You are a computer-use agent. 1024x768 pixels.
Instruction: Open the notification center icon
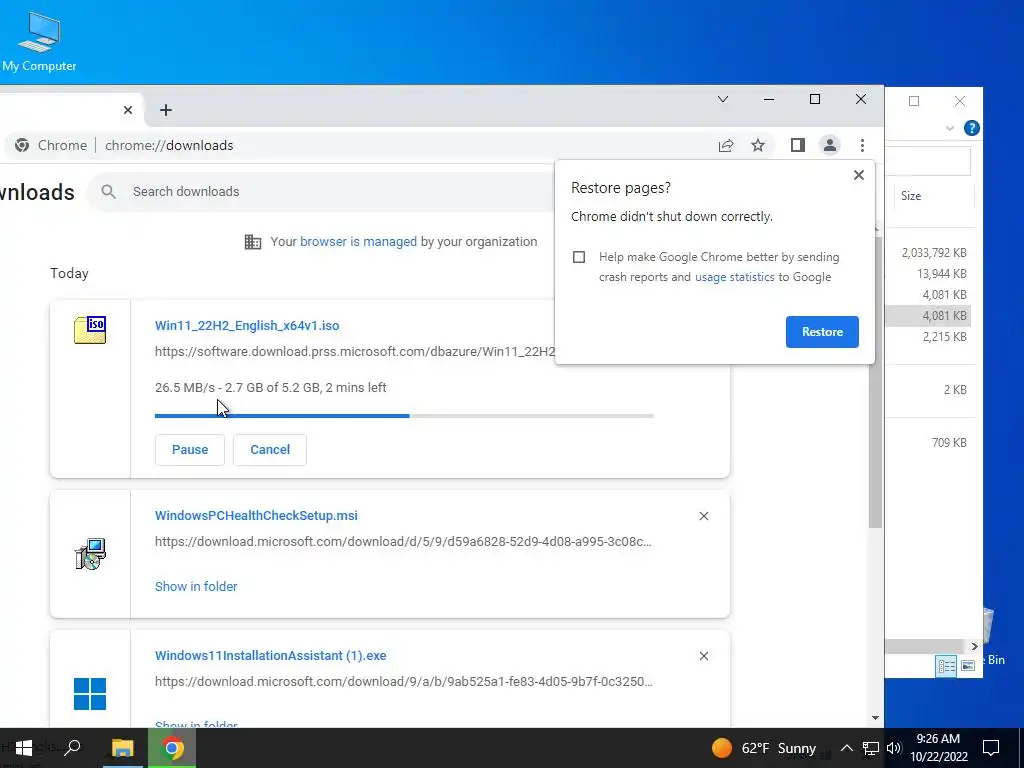[991, 748]
